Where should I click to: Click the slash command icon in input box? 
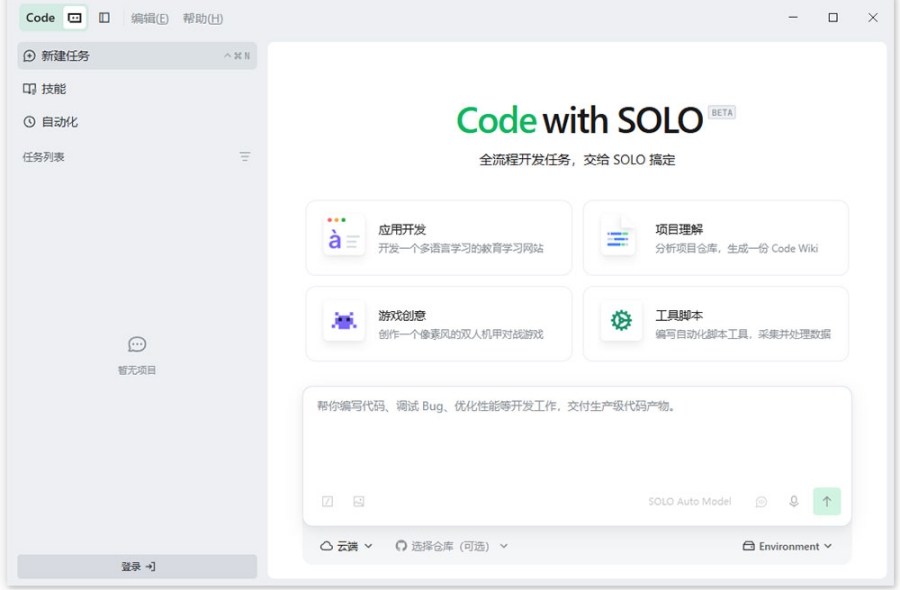327,502
